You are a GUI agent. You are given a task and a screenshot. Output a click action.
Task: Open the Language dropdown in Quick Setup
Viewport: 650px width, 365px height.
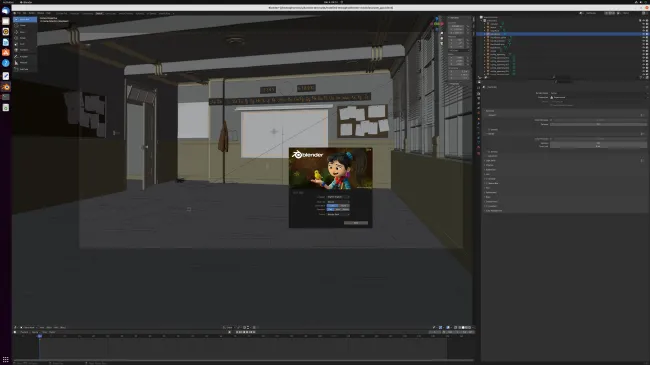click(x=338, y=197)
